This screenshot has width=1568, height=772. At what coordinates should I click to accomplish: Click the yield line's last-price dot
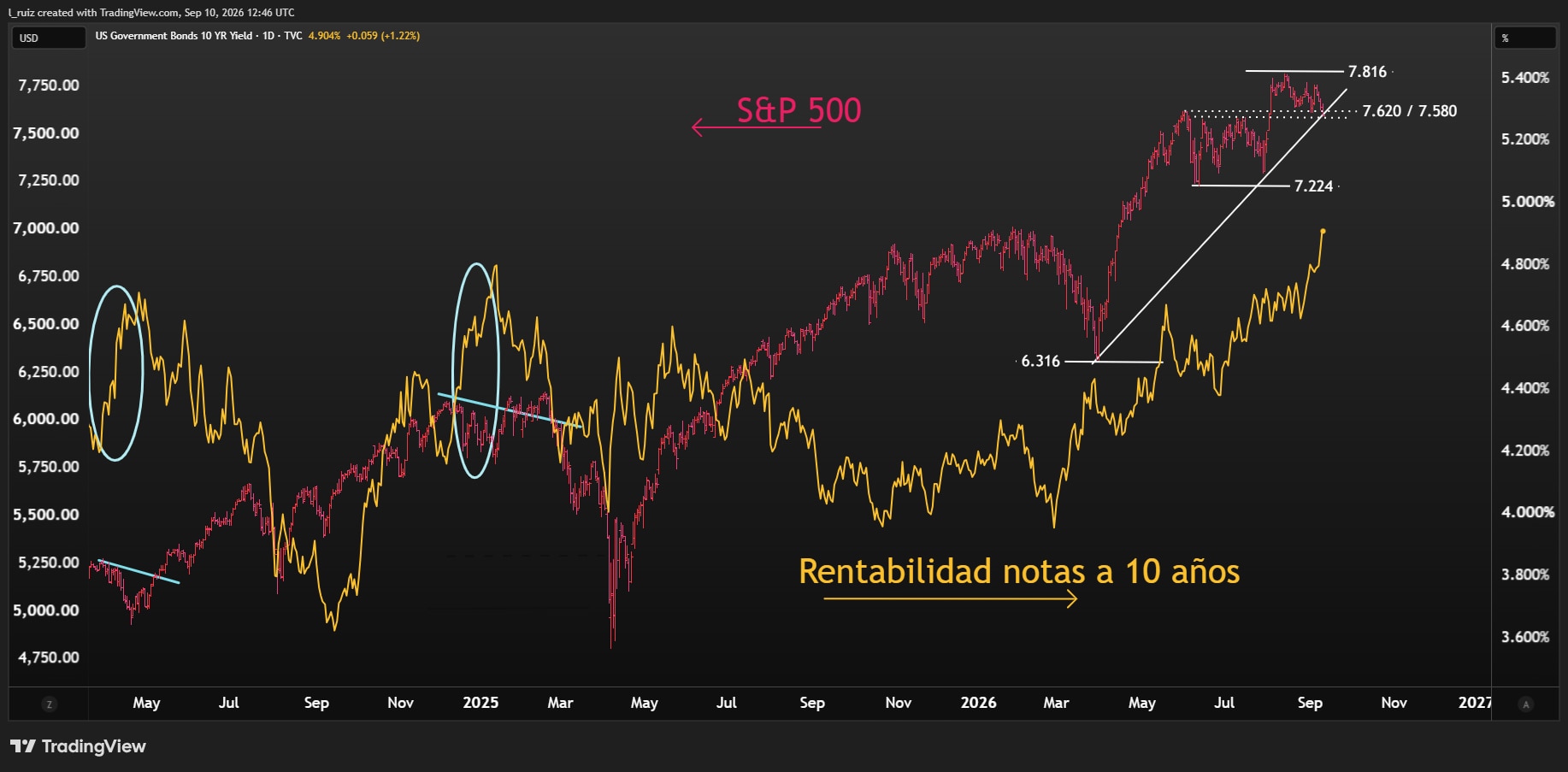coord(1323,231)
